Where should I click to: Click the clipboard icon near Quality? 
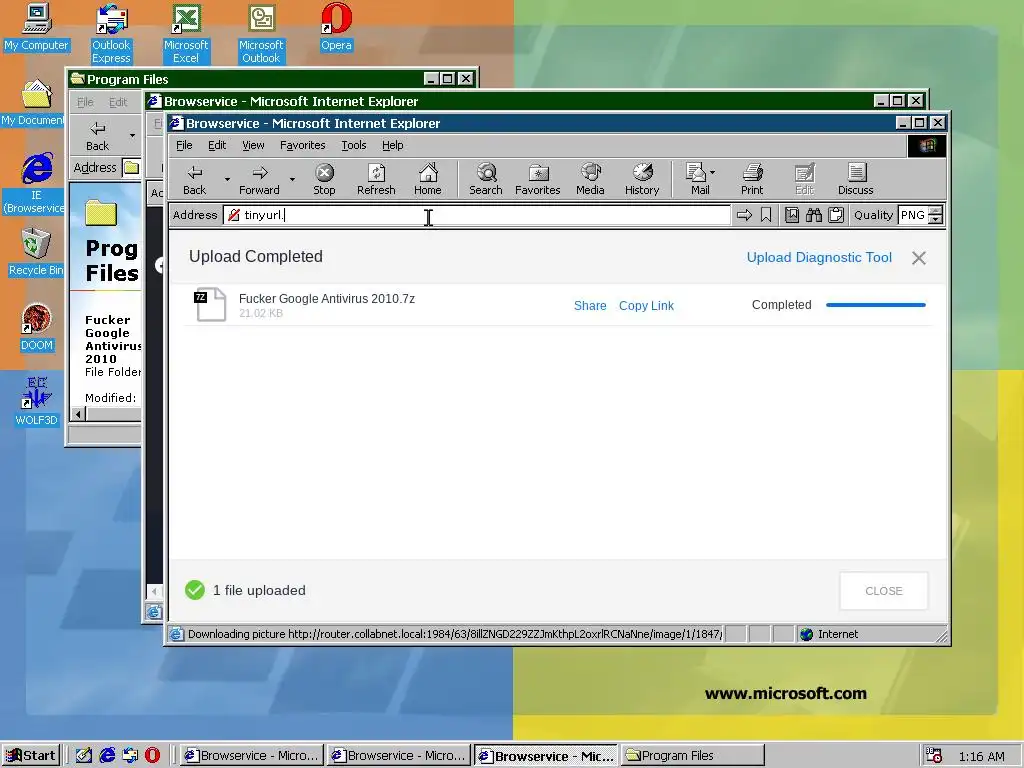coord(836,215)
